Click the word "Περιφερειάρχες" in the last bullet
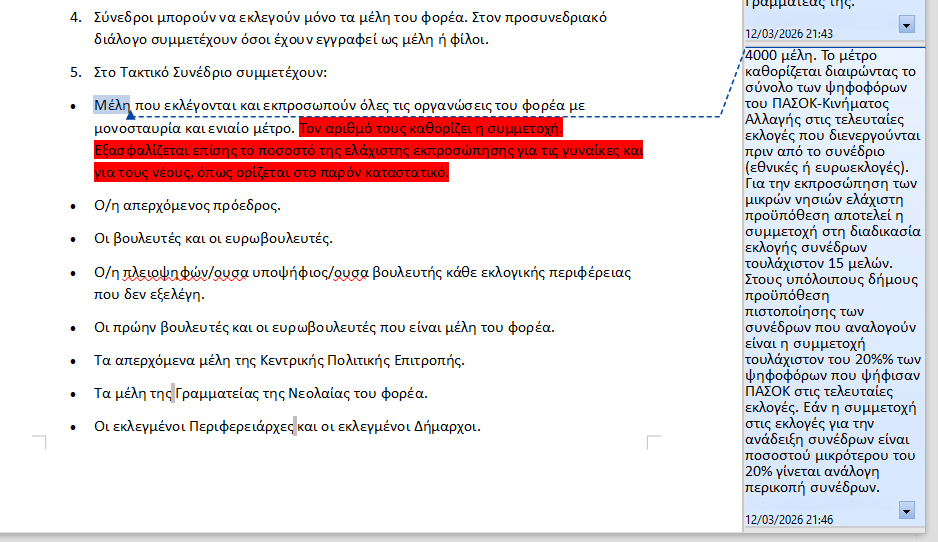 pos(242,426)
